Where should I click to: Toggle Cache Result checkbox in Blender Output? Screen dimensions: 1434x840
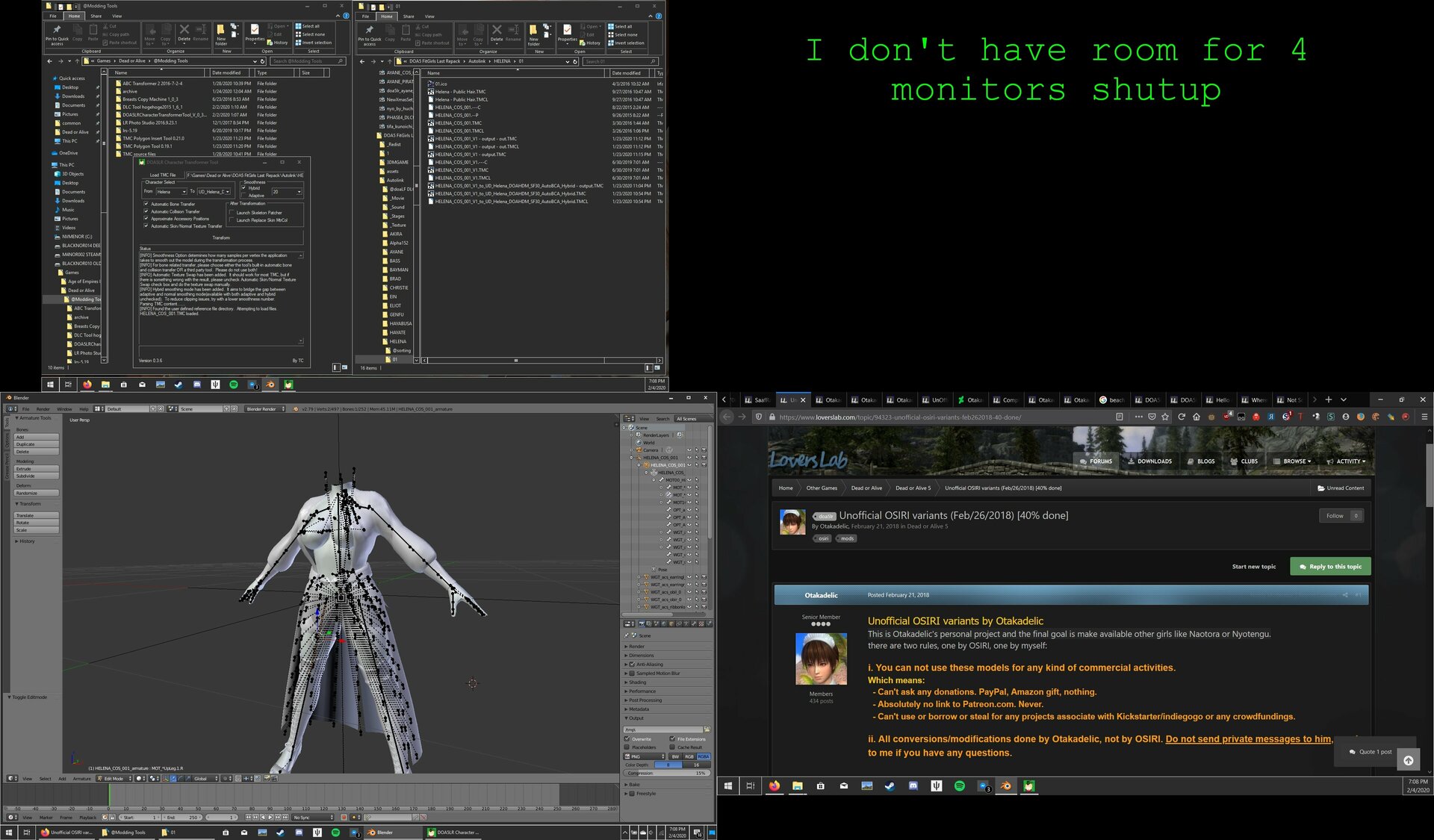[672, 747]
